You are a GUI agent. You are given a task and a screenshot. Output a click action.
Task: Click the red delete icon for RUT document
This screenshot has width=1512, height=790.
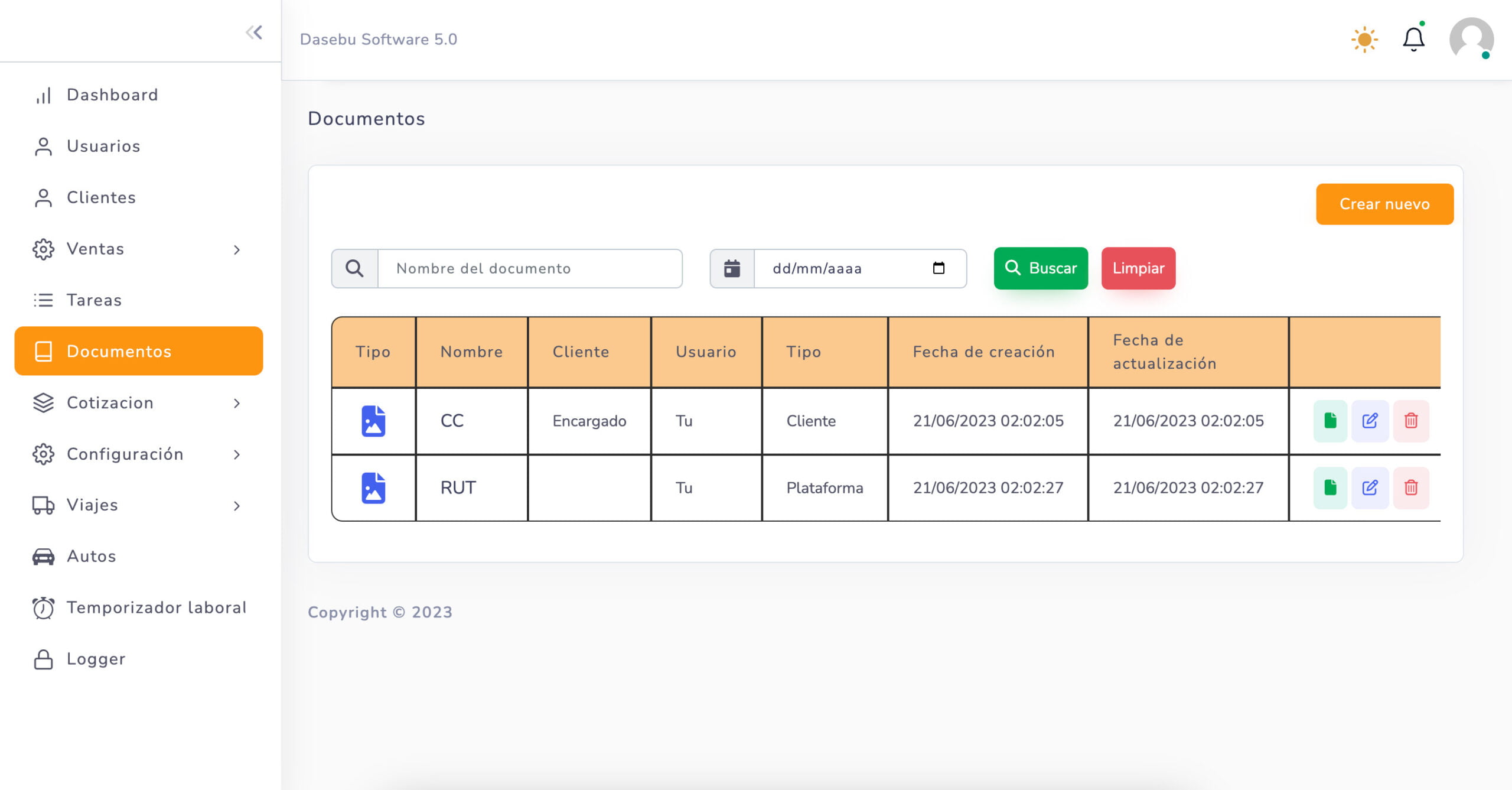pyautogui.click(x=1411, y=487)
